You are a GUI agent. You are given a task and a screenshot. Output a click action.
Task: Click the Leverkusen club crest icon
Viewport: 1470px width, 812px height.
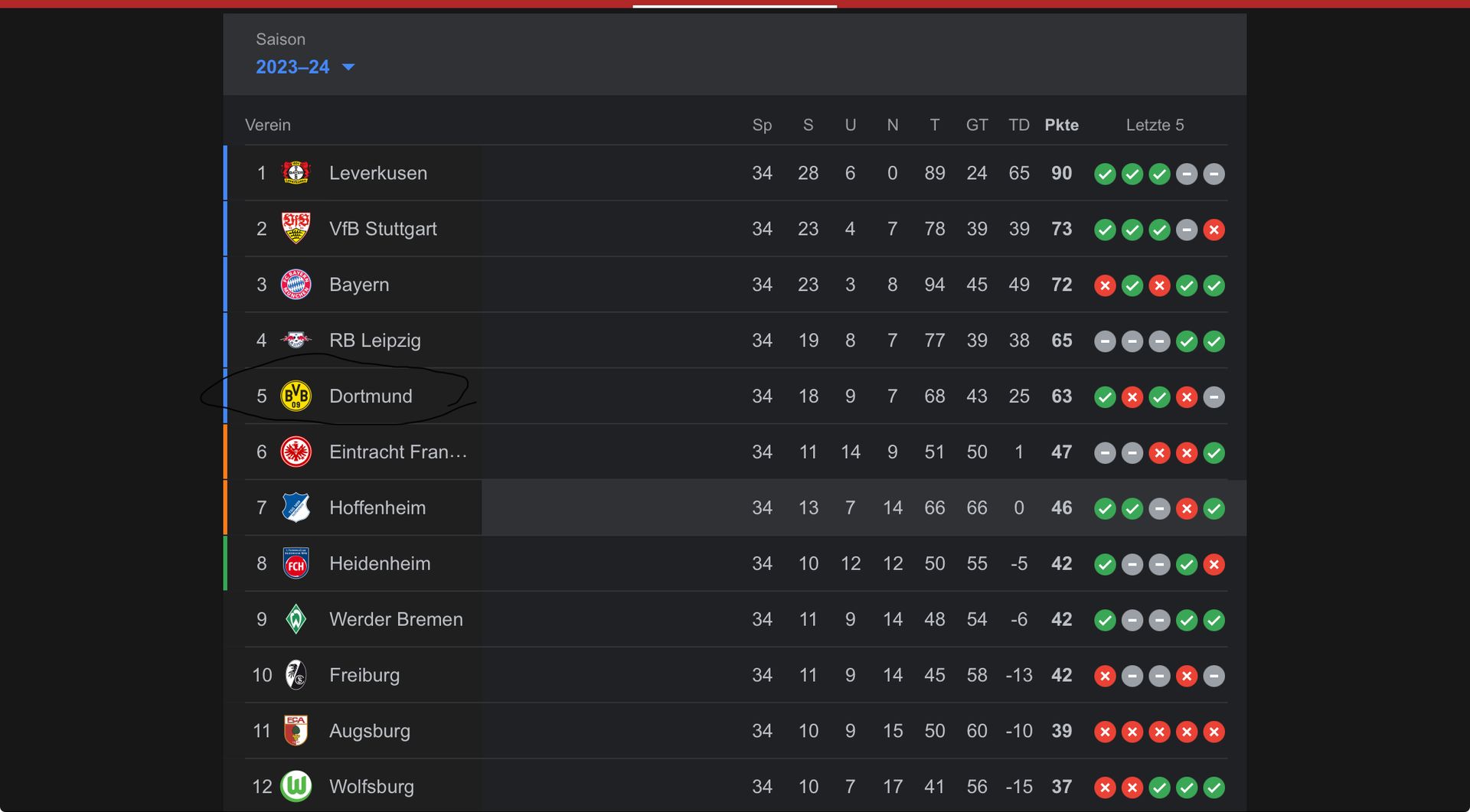click(x=296, y=173)
